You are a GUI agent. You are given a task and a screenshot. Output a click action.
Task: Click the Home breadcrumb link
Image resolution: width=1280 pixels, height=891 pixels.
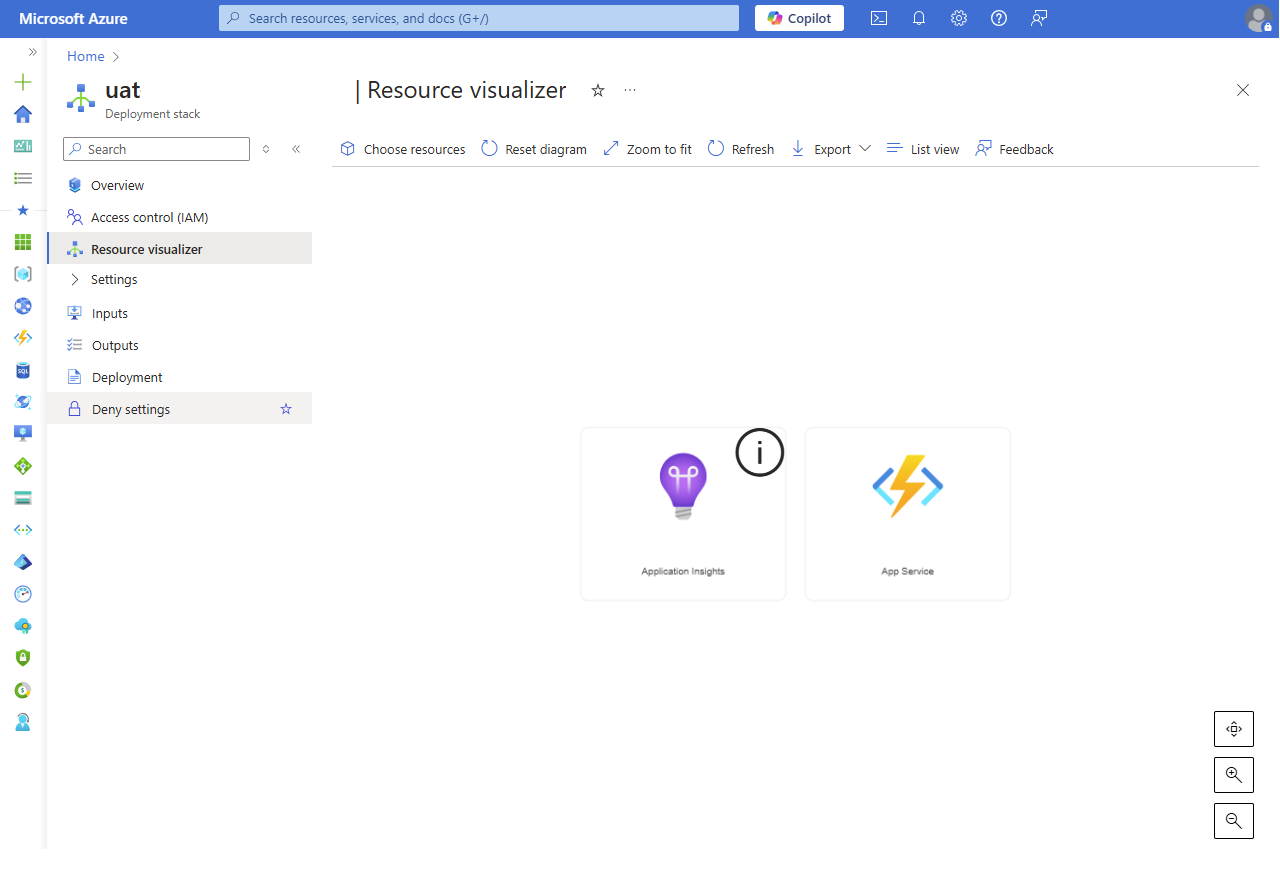pos(86,56)
